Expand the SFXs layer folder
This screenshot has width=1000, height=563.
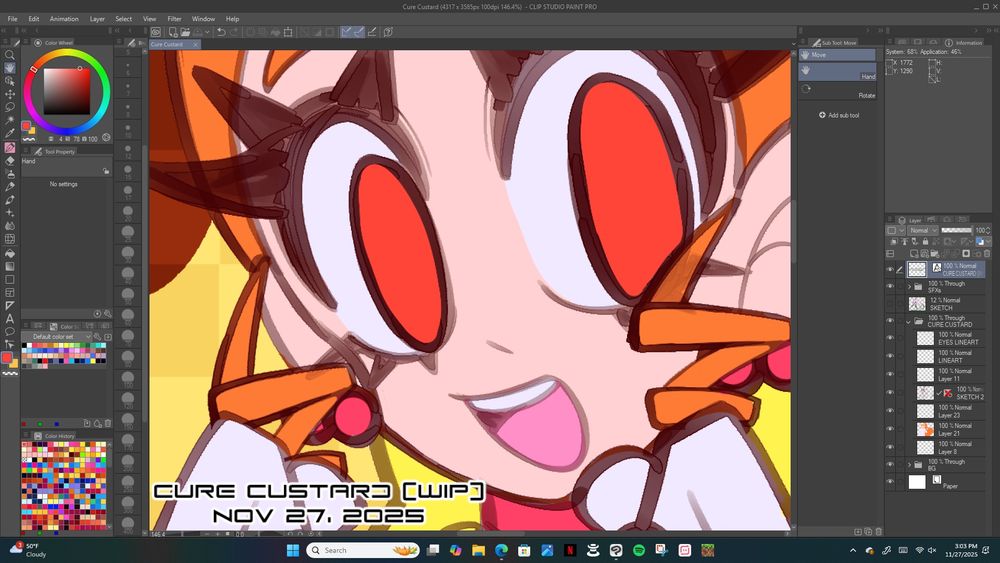coord(910,287)
